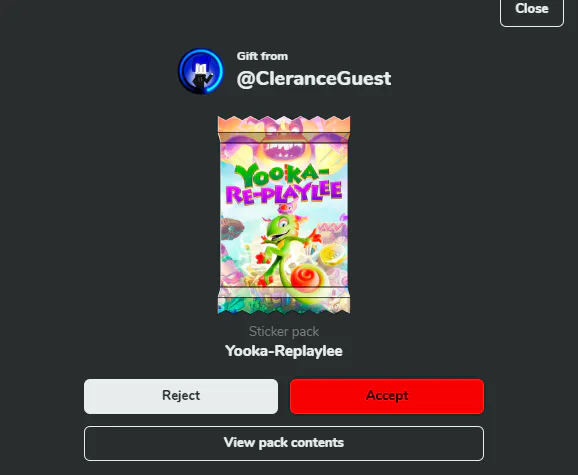This screenshot has width=578, height=475.
Task: Click the small bat above the chameleon's head
Action: 288,209
